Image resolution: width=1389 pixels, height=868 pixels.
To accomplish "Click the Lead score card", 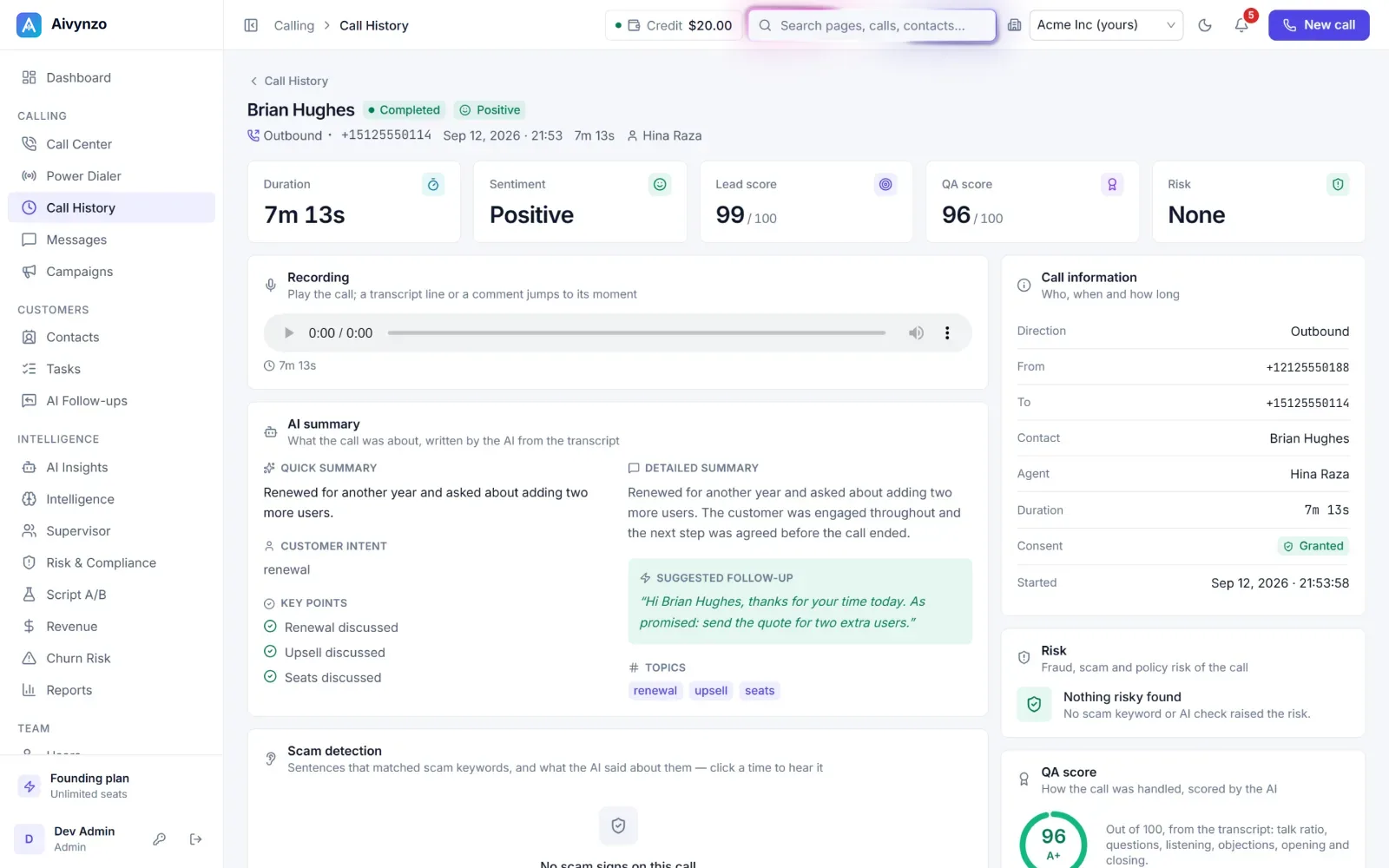I will point(806,201).
